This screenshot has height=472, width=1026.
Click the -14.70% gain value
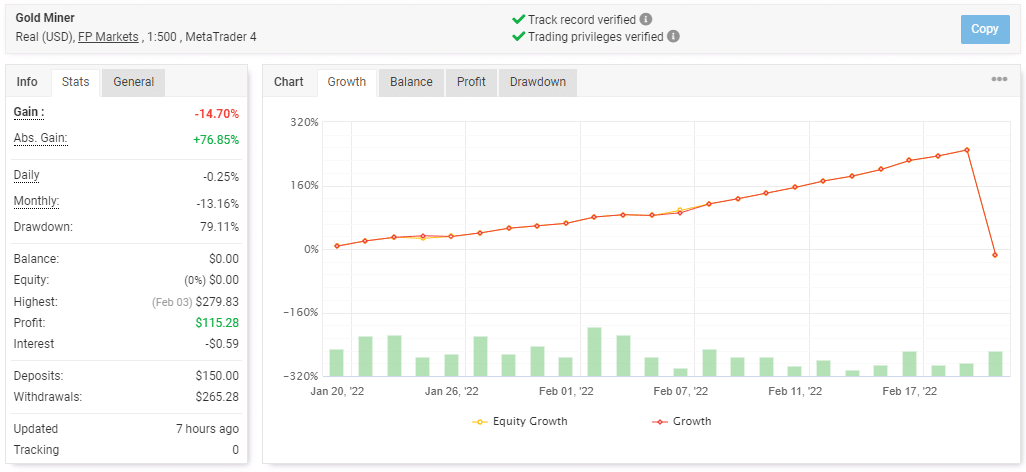[x=217, y=114]
